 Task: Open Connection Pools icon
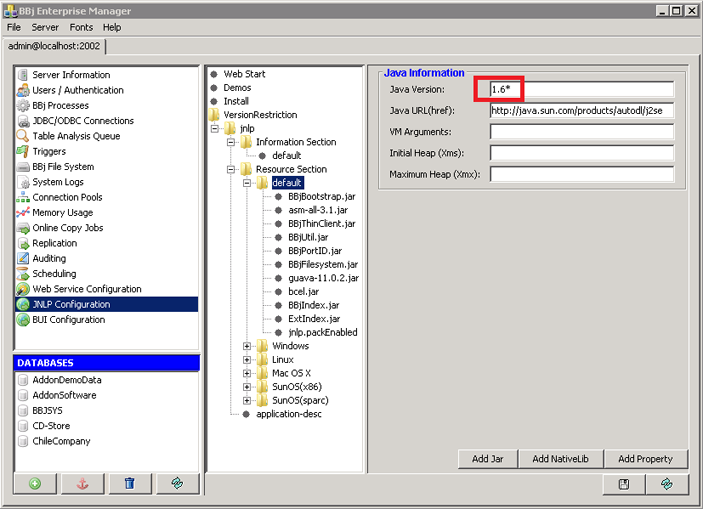click(x=23, y=197)
